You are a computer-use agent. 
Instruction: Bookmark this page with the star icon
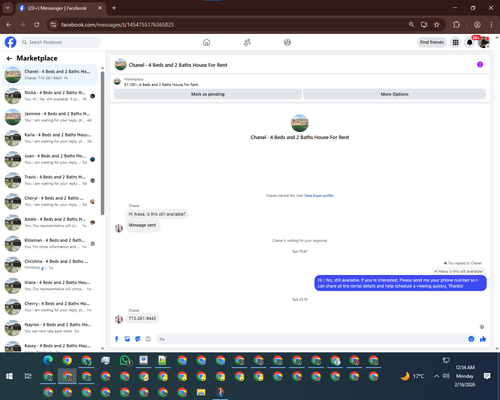point(437,25)
